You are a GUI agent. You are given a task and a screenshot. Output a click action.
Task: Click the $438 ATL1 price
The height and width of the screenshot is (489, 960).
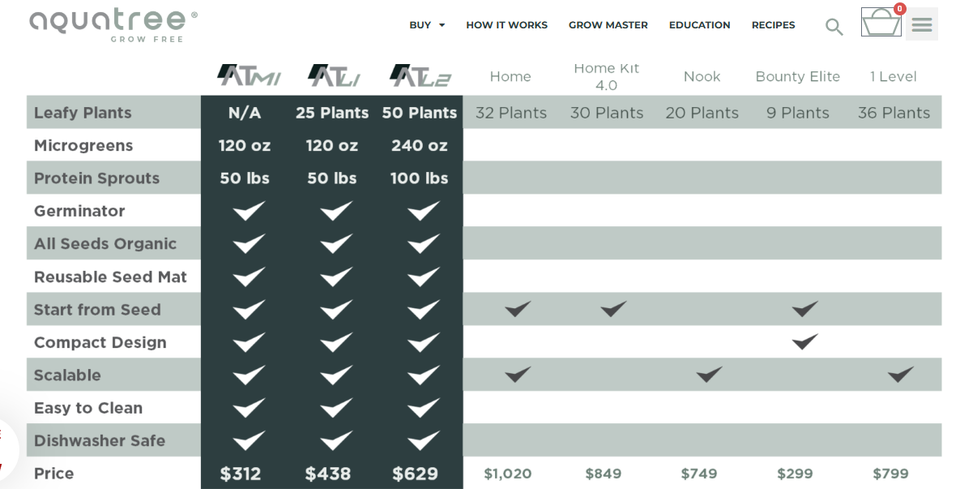pyautogui.click(x=328, y=474)
